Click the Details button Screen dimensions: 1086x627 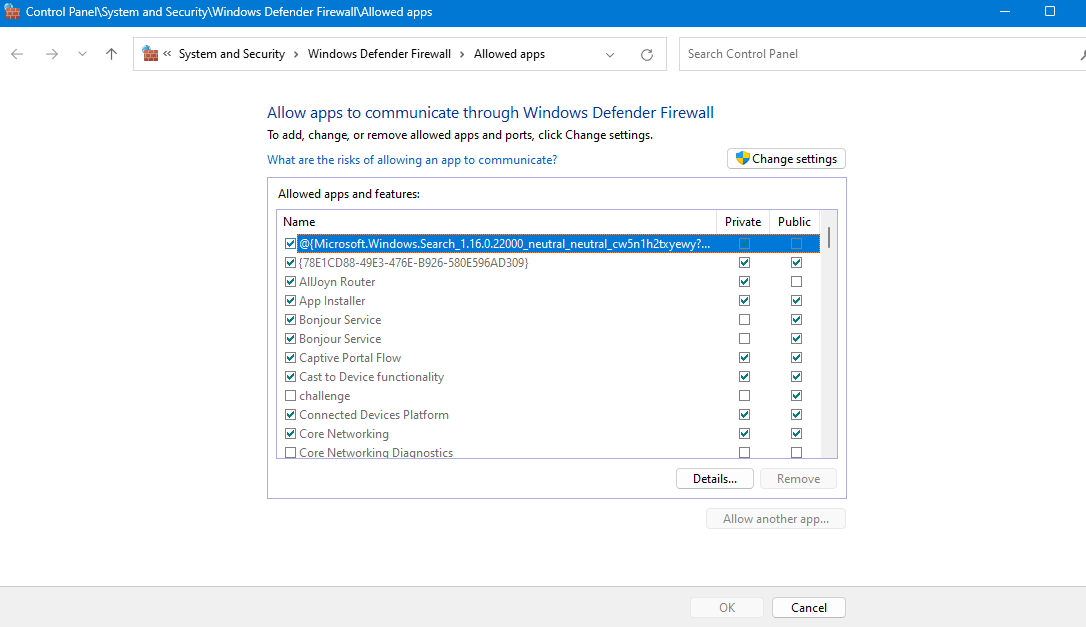pos(714,478)
